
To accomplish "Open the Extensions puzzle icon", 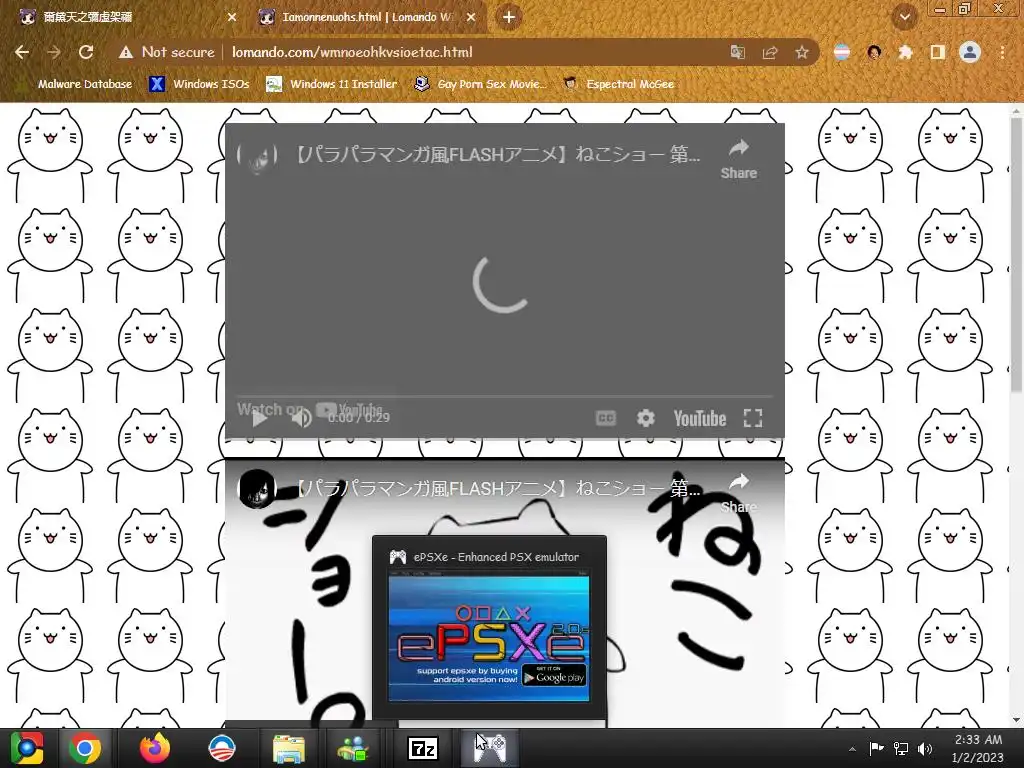I will pyautogui.click(x=905, y=52).
